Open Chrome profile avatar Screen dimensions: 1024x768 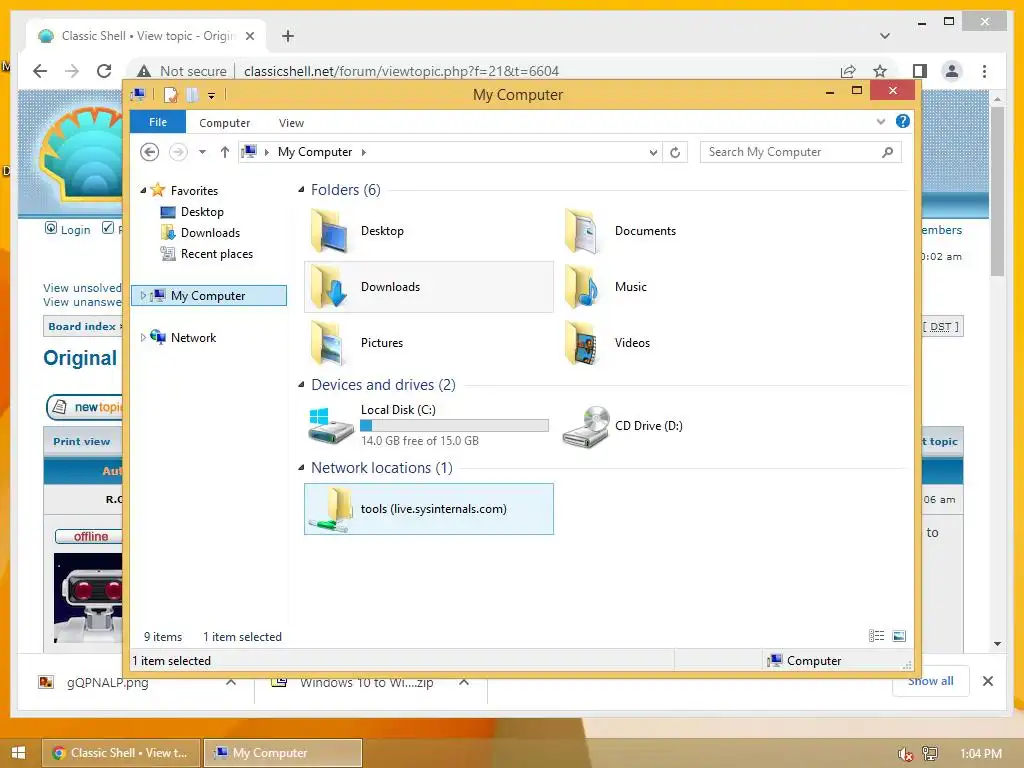[x=952, y=71]
